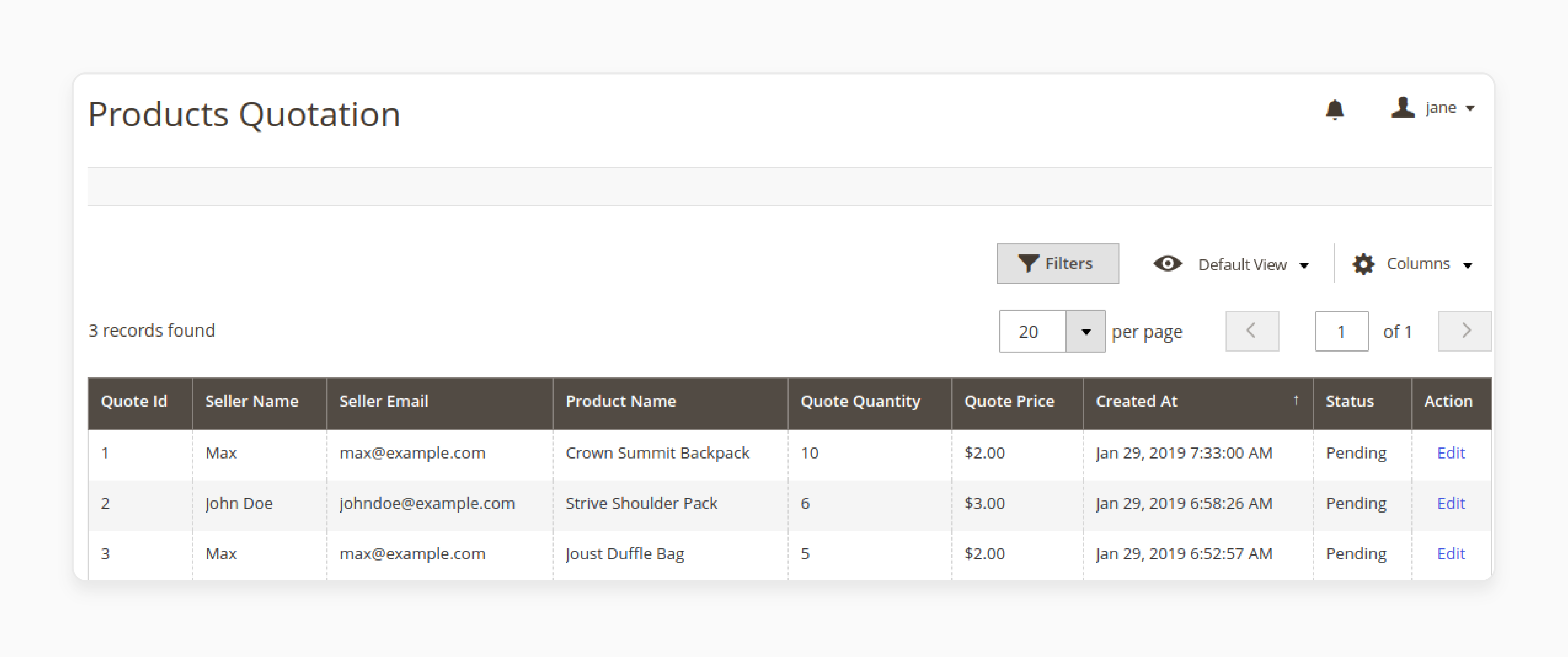Click the eye icon for Default View
This screenshot has width=1568, height=657.
1167,263
